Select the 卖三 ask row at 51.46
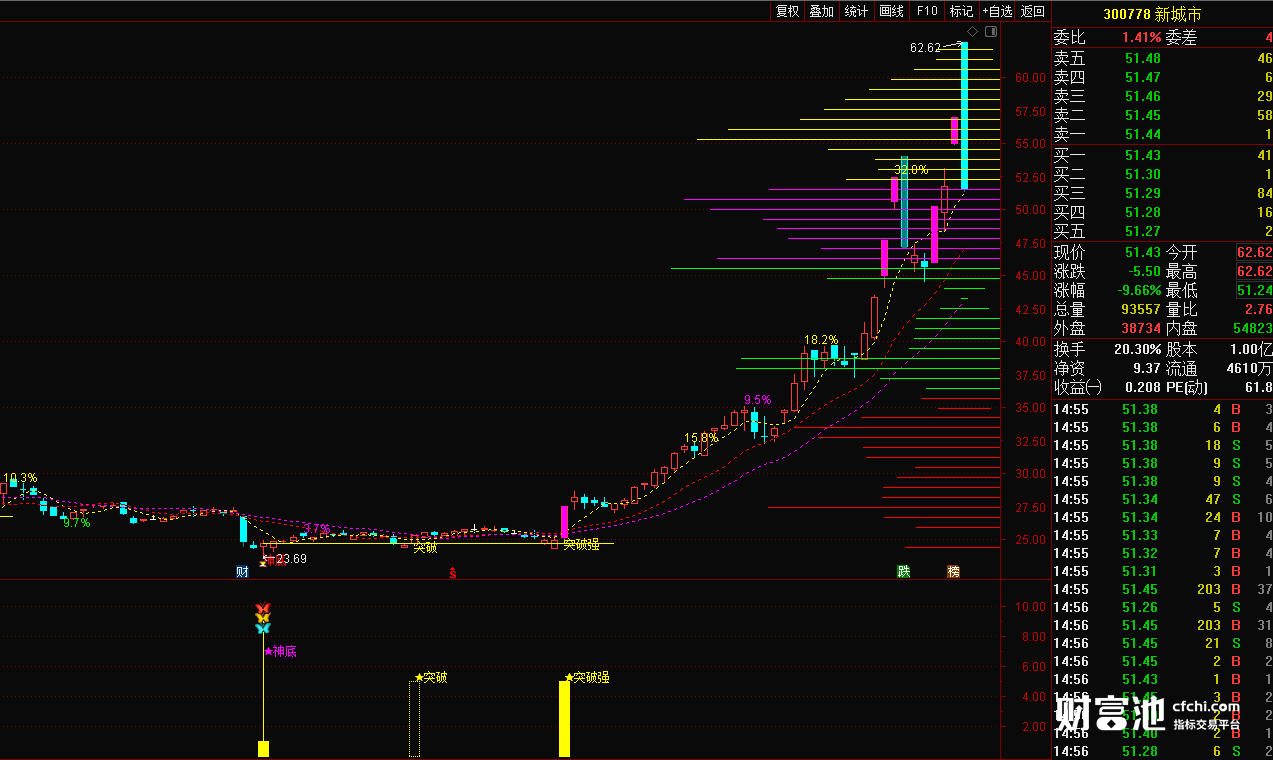This screenshot has height=760, width=1273. pyautogui.click(x=1162, y=96)
